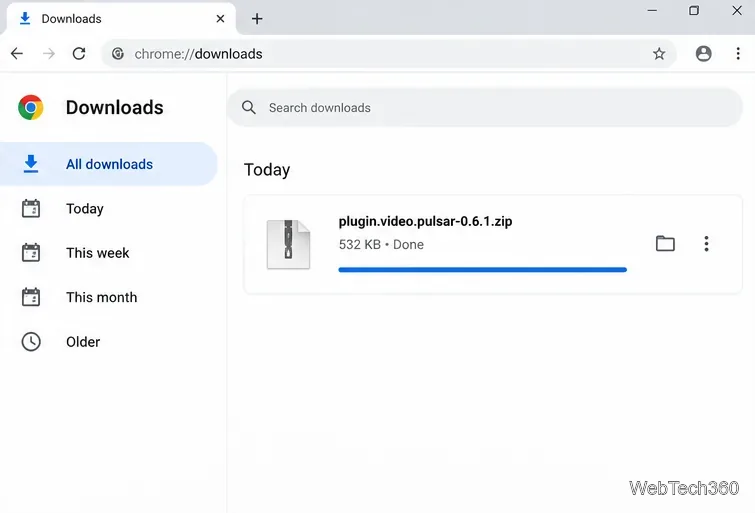Image resolution: width=755 pixels, height=513 pixels.
Task: Click the Older clock icon
Action: point(31,342)
